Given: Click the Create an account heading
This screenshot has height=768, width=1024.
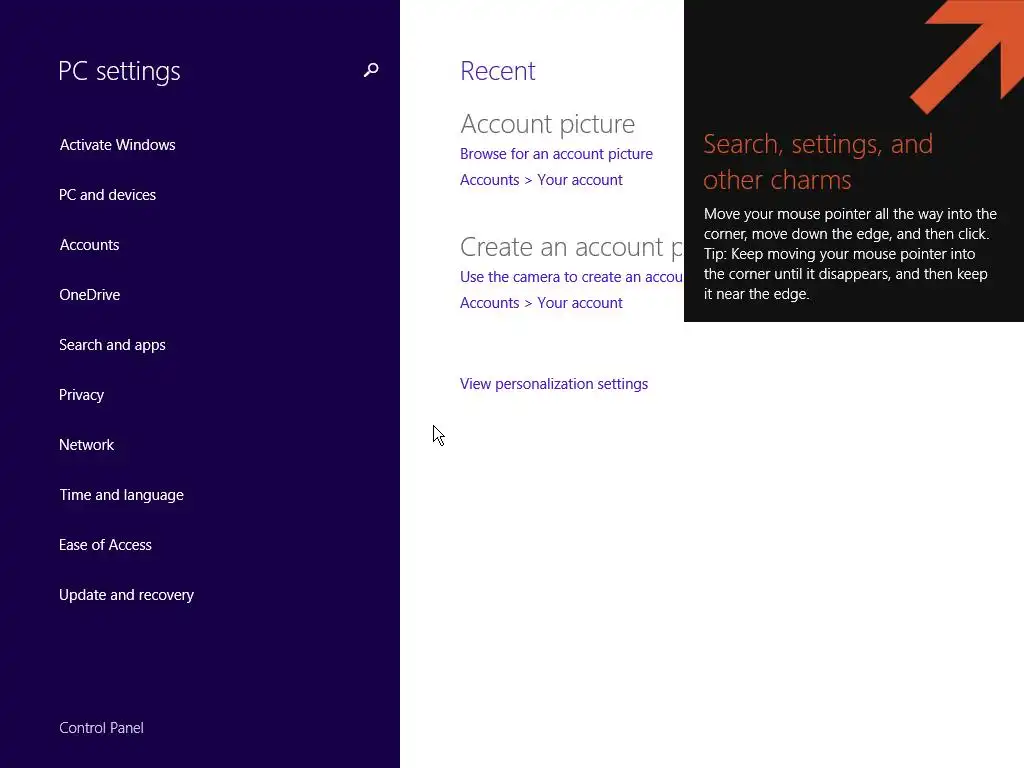Looking at the screenshot, I should click(571, 248).
